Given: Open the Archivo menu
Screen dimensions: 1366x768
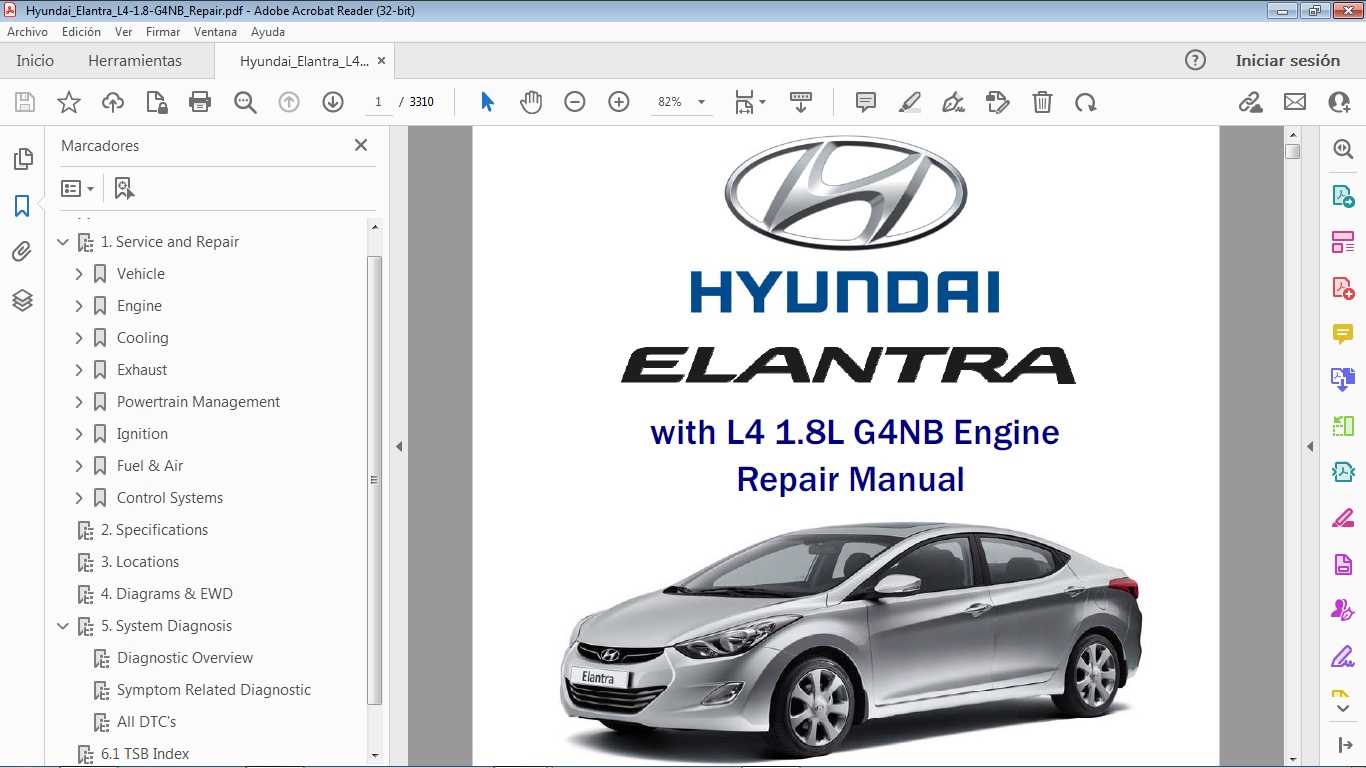Looking at the screenshot, I should click(x=28, y=32).
